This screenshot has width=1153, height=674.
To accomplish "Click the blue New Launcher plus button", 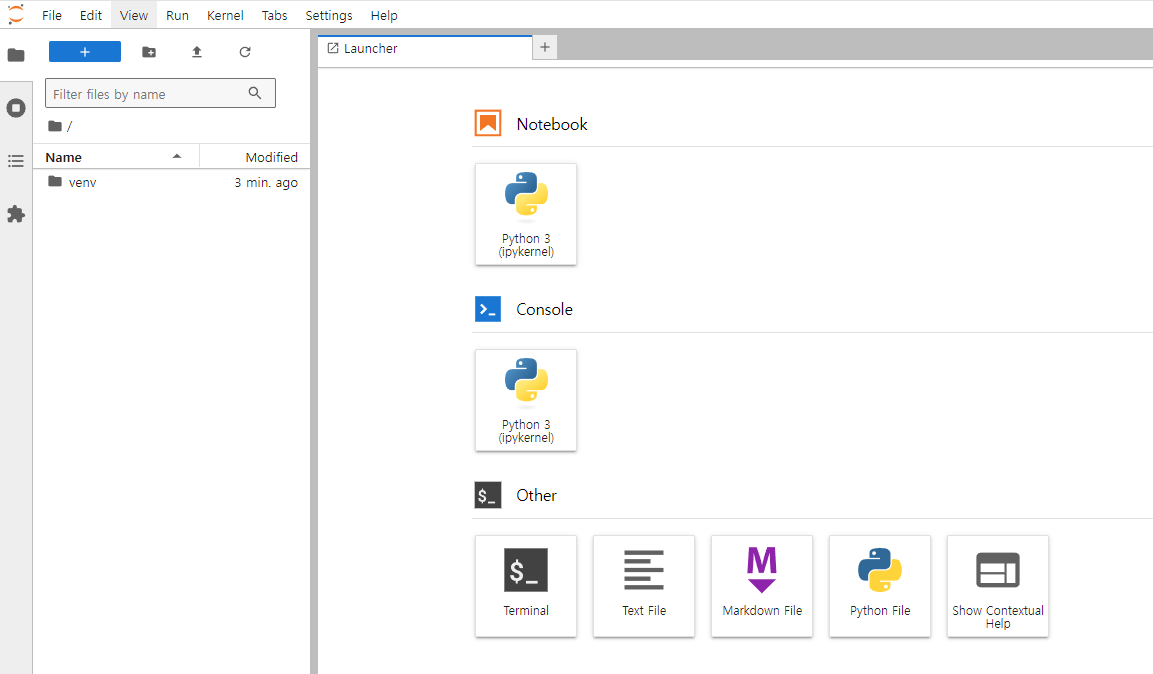I will (85, 51).
